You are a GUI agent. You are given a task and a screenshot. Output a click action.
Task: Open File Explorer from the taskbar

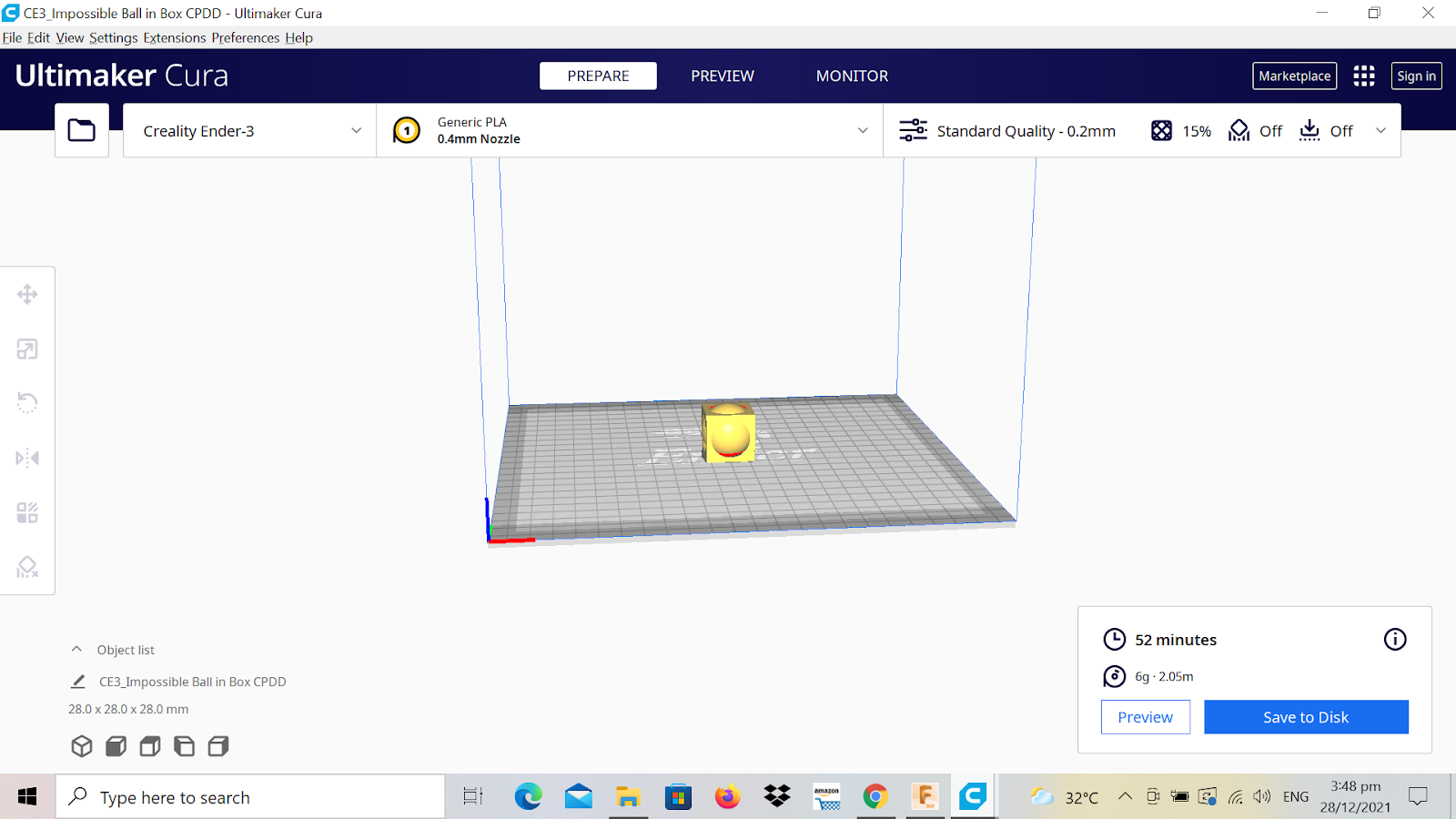628,797
